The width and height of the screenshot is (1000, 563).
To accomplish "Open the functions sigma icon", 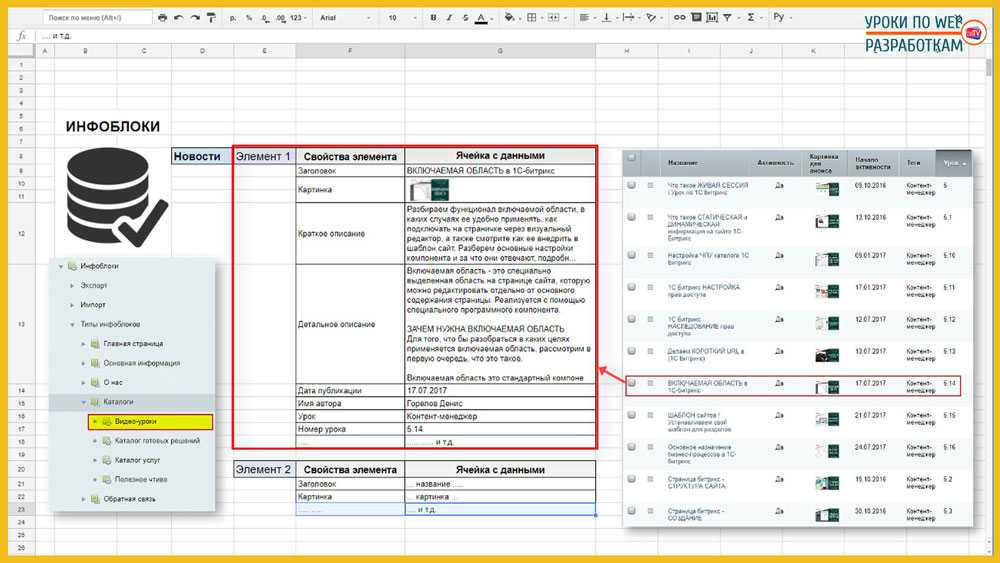I will tap(752, 18).
